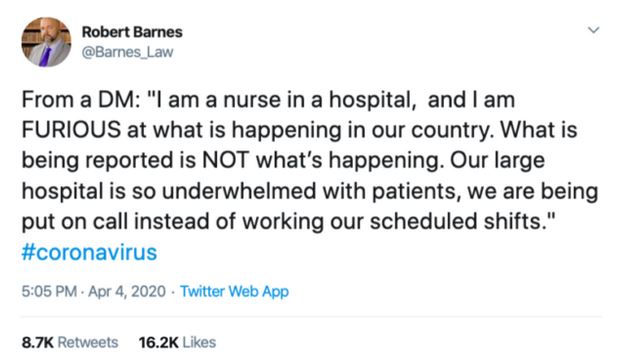Click the 5:05 PM timestamp
This screenshot has height=363, width=628.
coord(49,291)
